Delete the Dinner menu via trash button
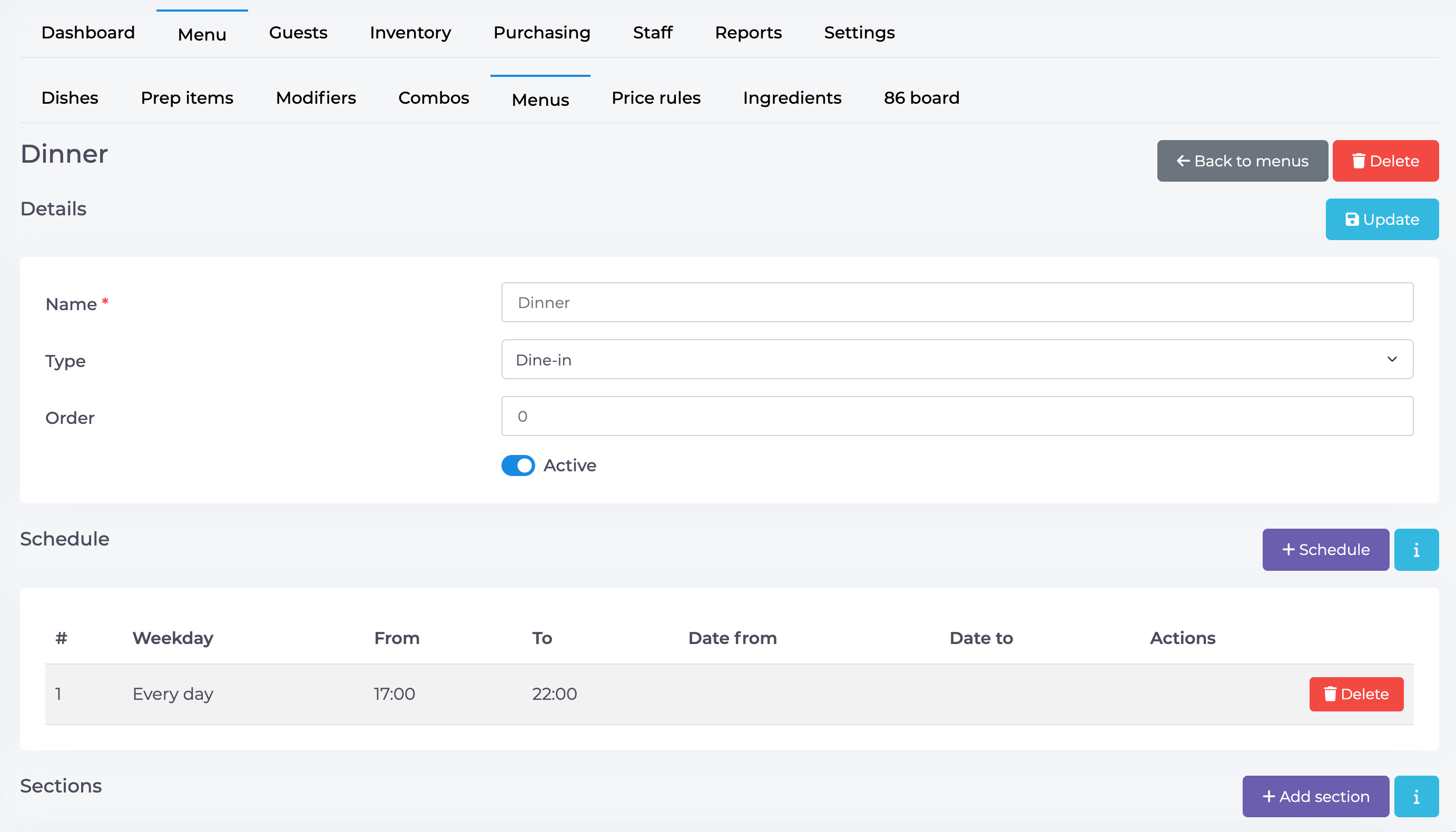This screenshot has width=1456, height=832. point(1385,161)
